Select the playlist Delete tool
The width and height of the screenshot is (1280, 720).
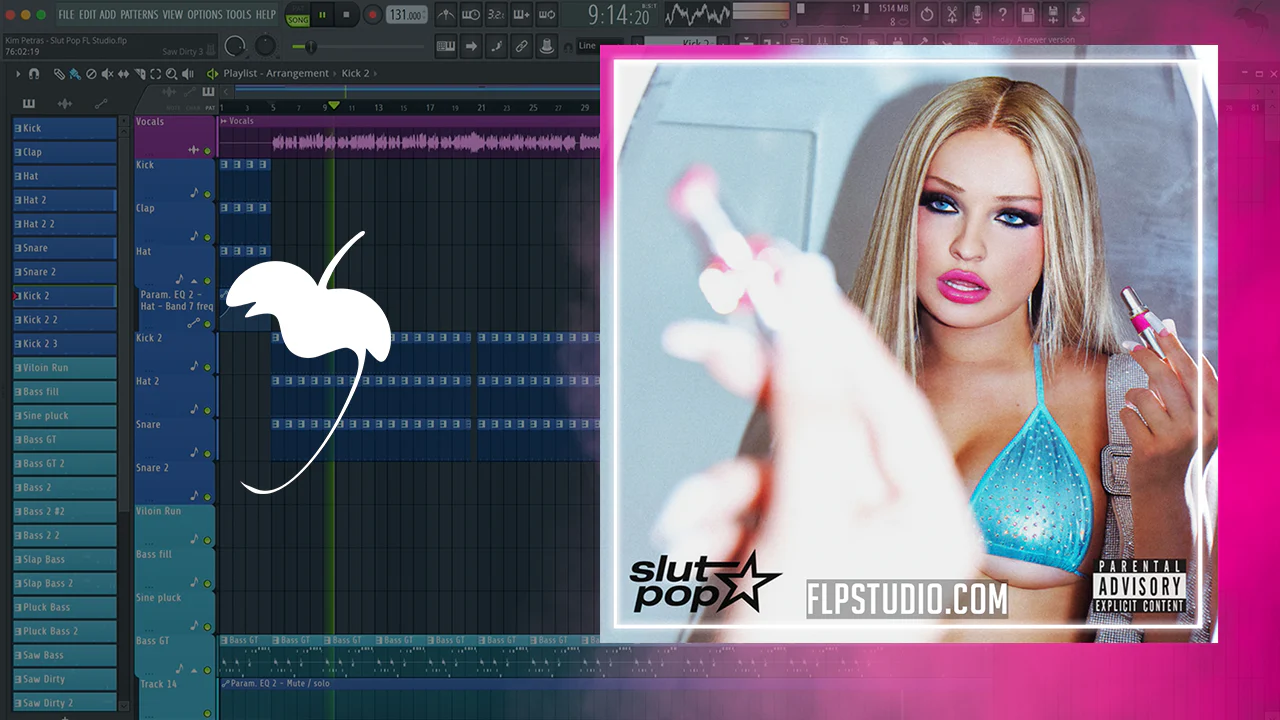(91, 74)
